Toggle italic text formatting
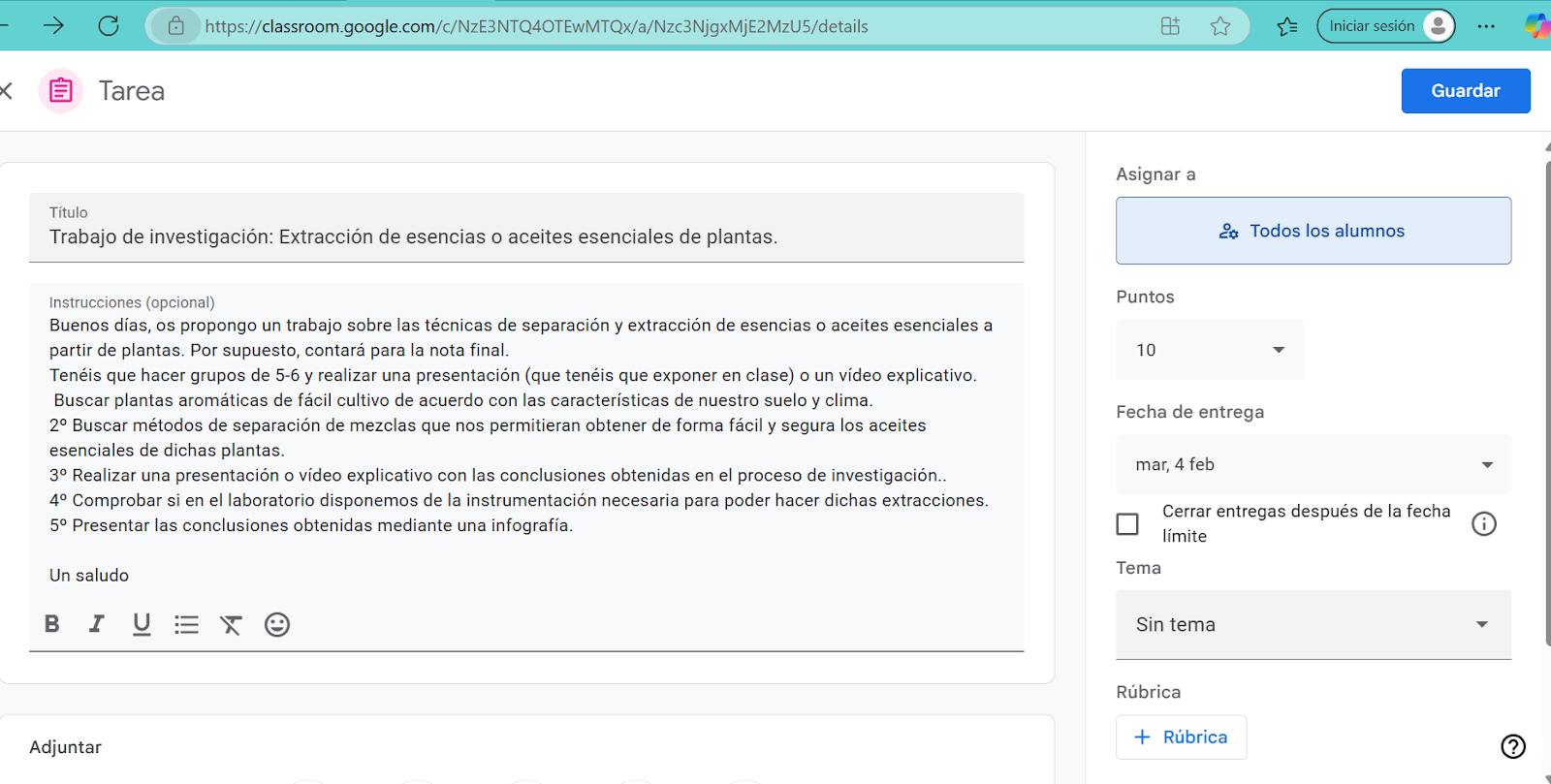 [x=96, y=624]
